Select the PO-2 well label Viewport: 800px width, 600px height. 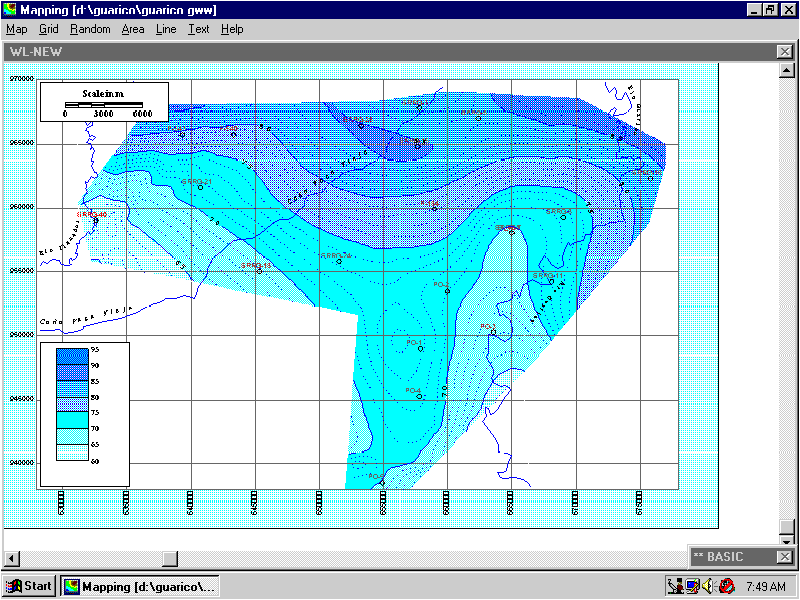(441, 285)
